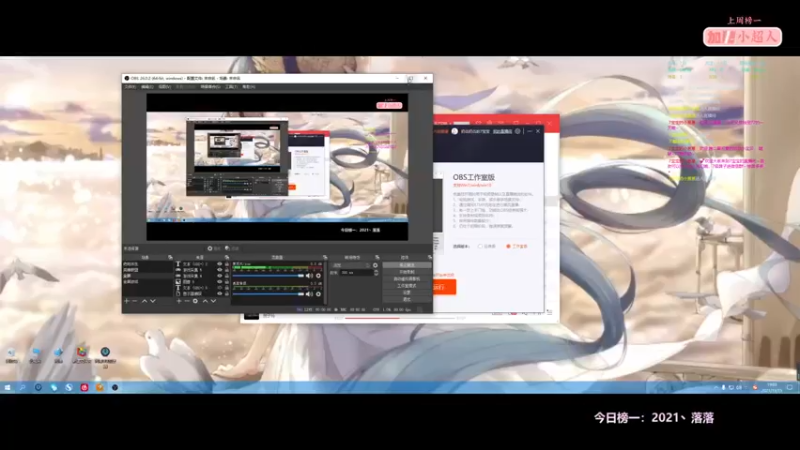Select the unselected version radio beside 工作室版
The height and width of the screenshot is (450, 800).
click(480, 246)
